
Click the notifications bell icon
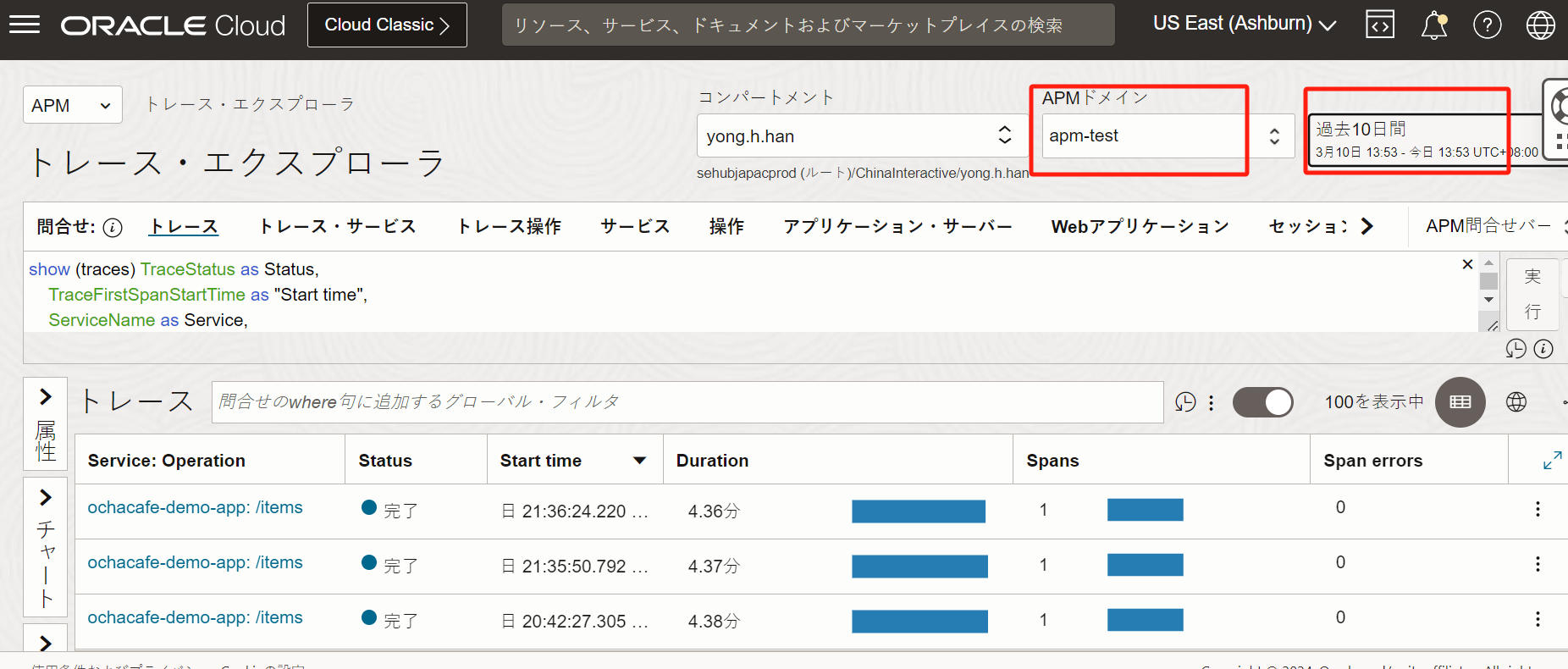pos(1433,25)
